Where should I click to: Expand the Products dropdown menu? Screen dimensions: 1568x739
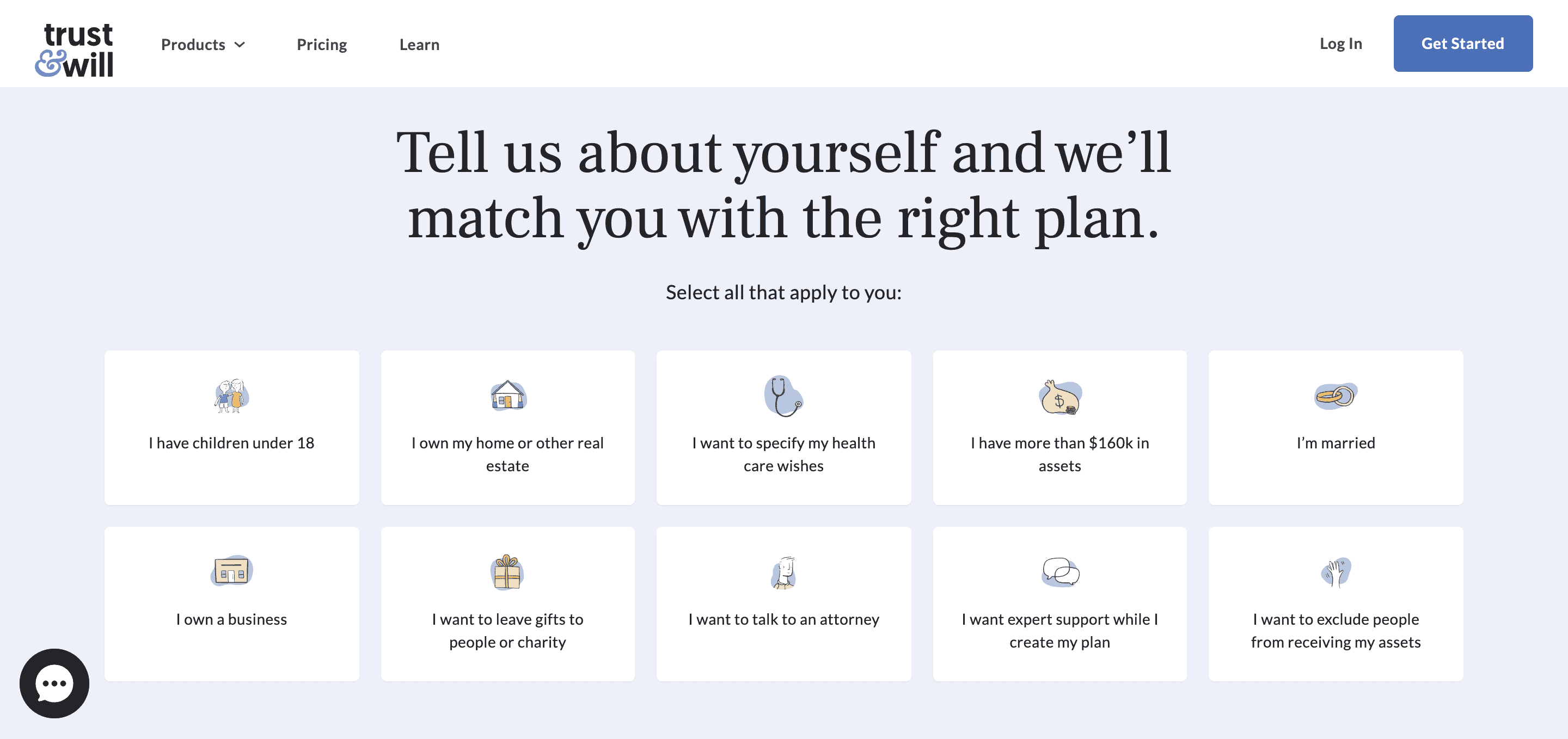(x=193, y=45)
